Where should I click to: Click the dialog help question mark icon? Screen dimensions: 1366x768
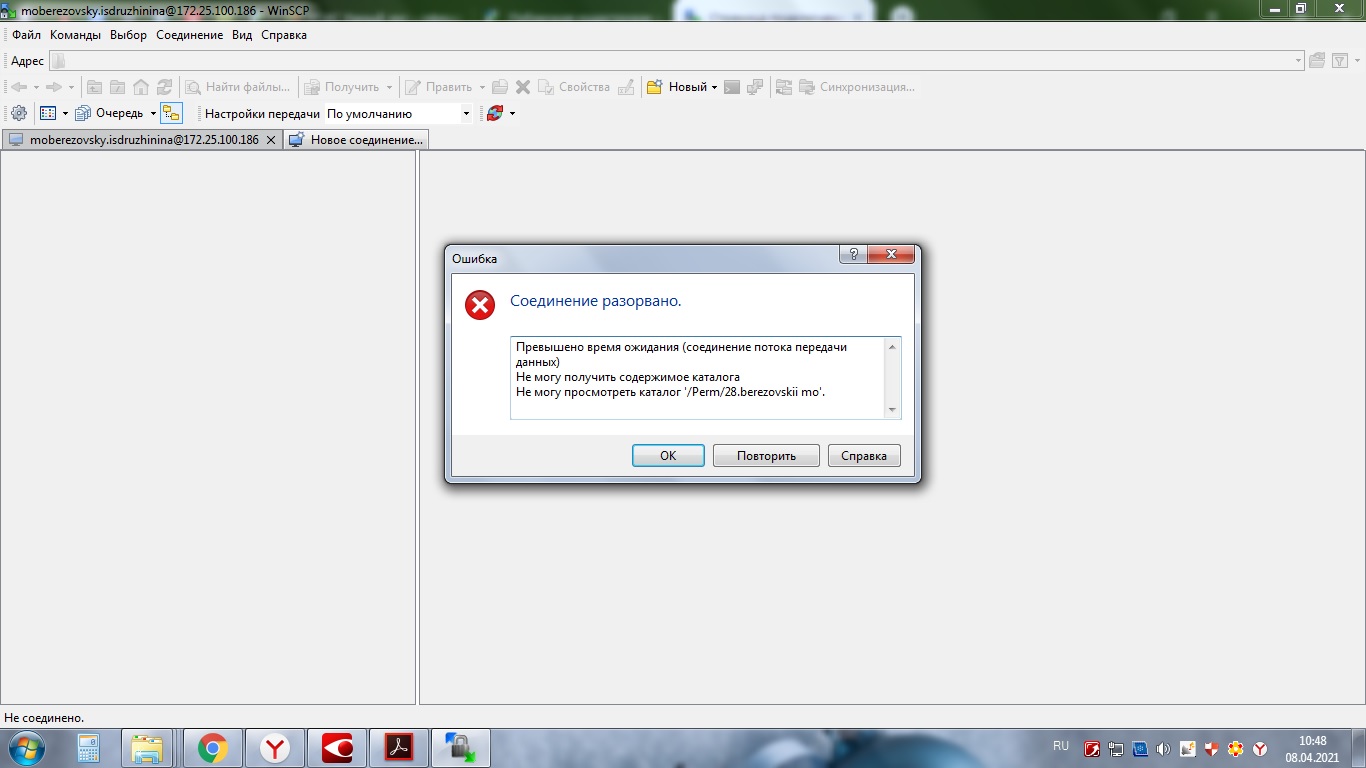click(x=853, y=255)
